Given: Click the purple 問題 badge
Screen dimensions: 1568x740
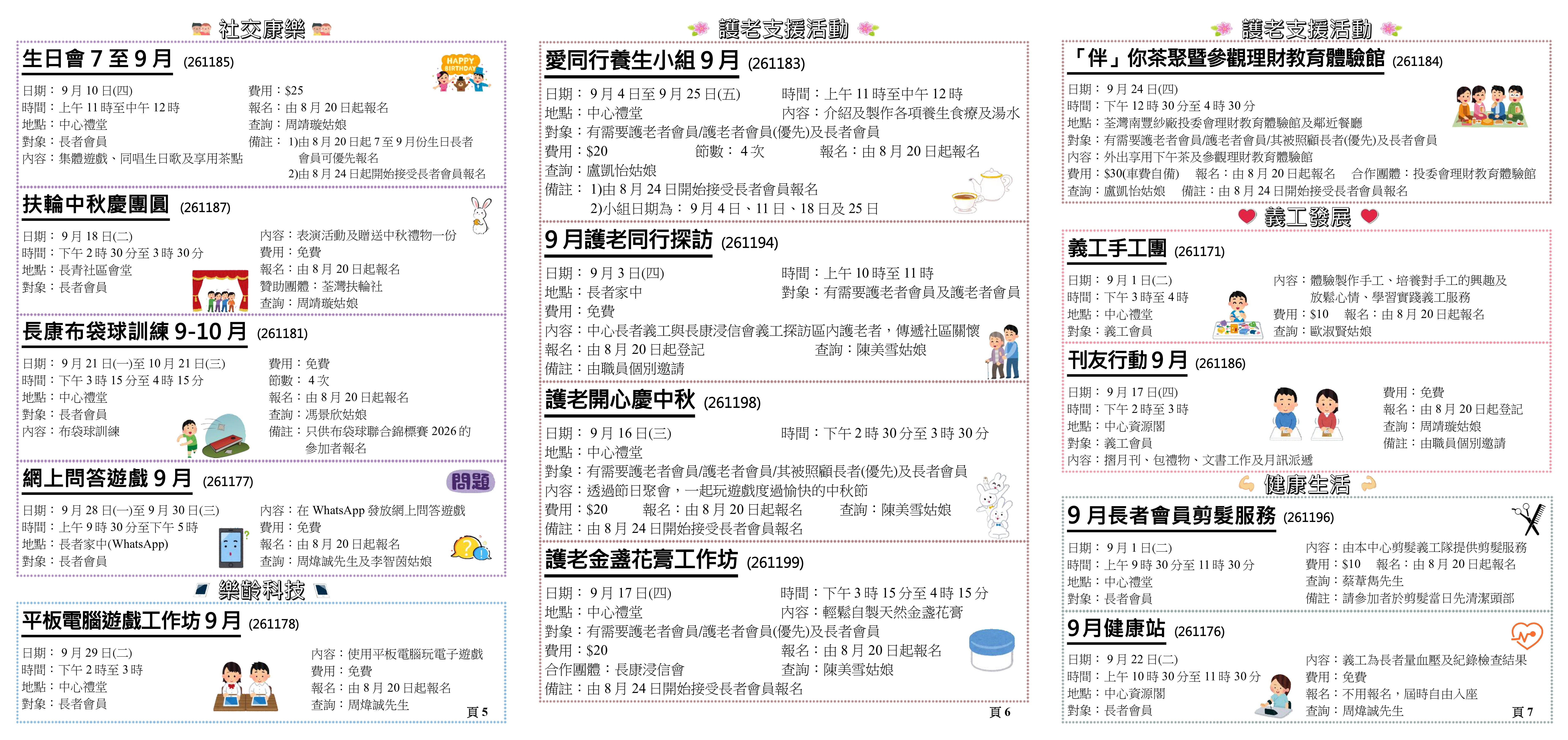Looking at the screenshot, I should tap(471, 482).
